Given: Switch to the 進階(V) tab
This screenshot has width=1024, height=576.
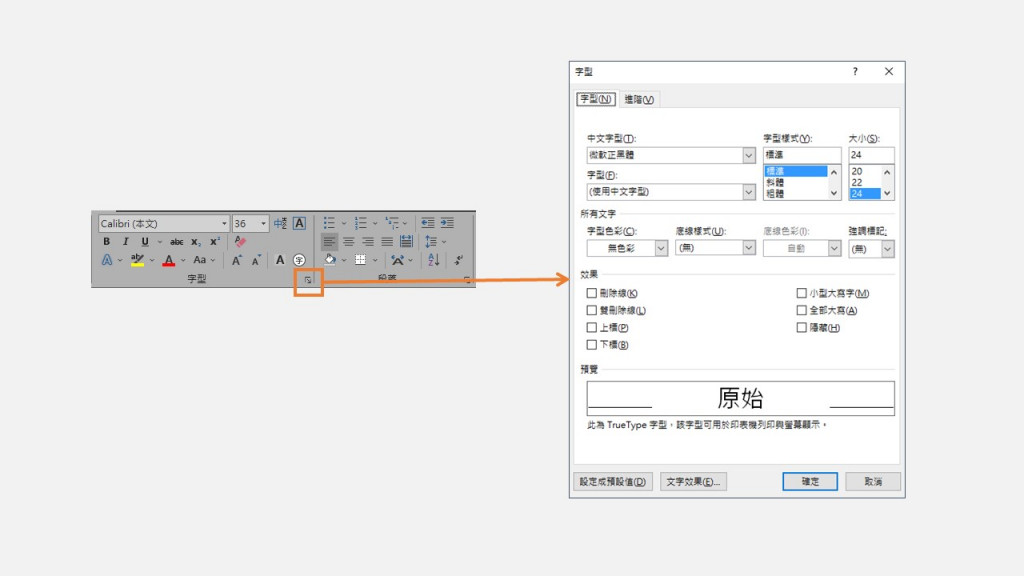Looking at the screenshot, I should 639,99.
